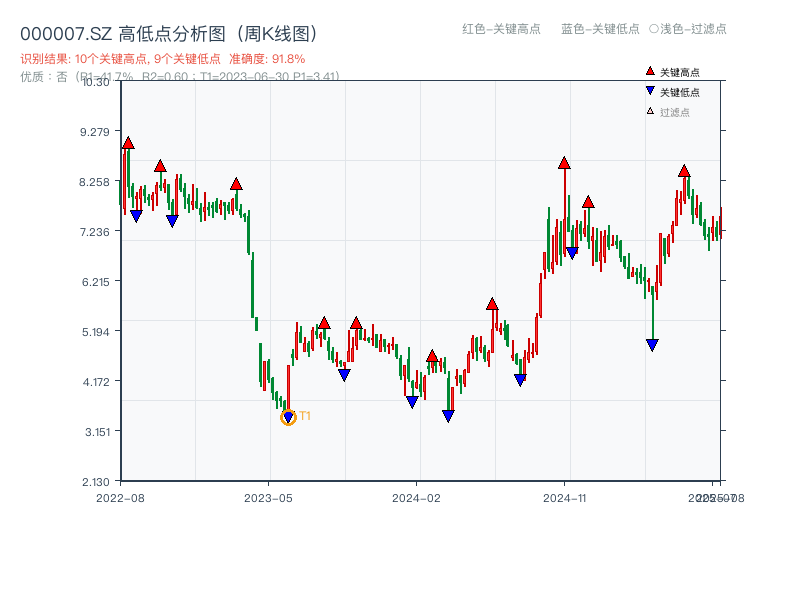
Task: Select red high marker just after 2024-02
Action: click(432, 356)
